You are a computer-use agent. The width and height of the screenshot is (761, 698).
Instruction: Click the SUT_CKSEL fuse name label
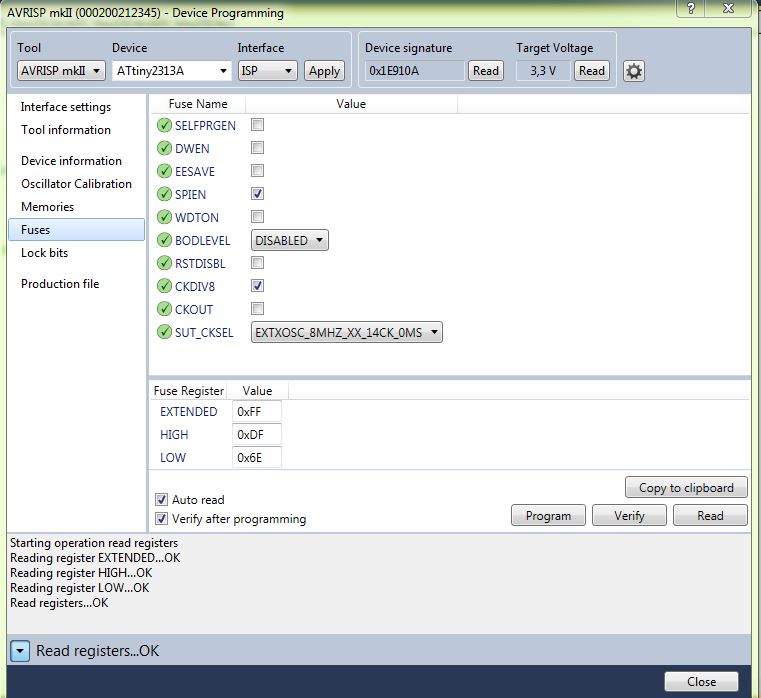click(204, 332)
